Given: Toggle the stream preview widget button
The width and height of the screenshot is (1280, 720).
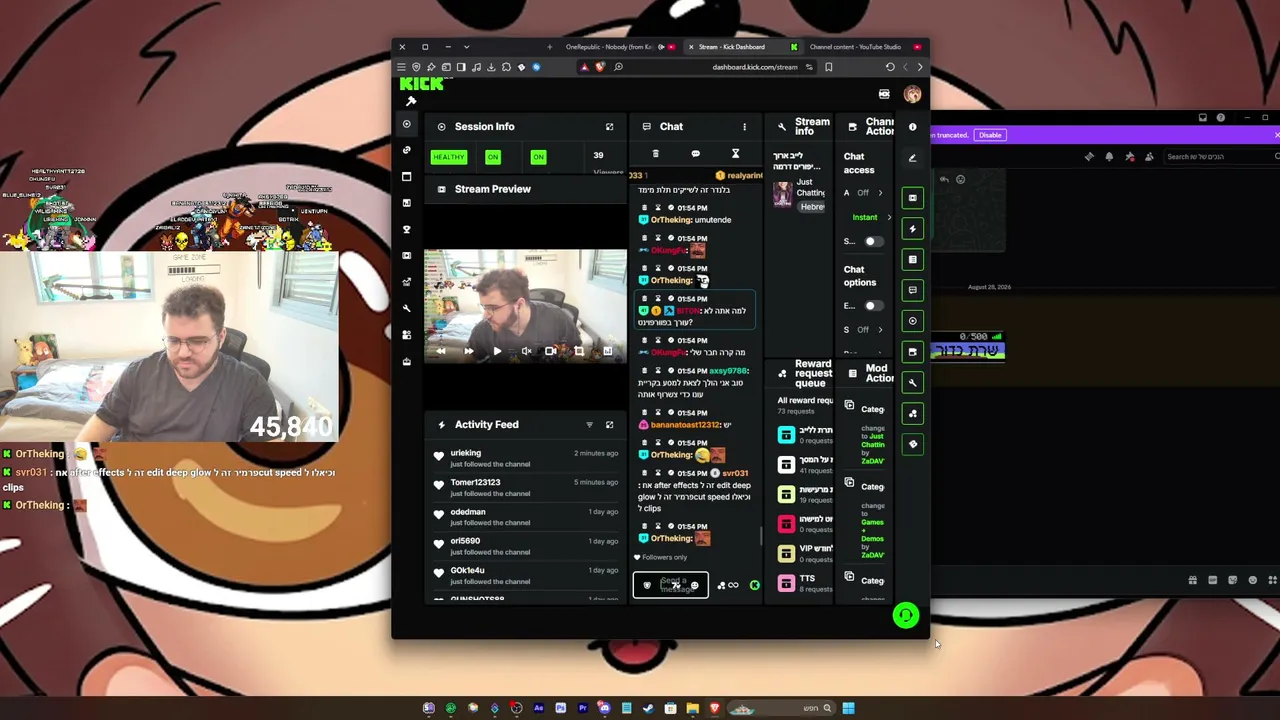Looking at the screenshot, I should tap(912, 198).
